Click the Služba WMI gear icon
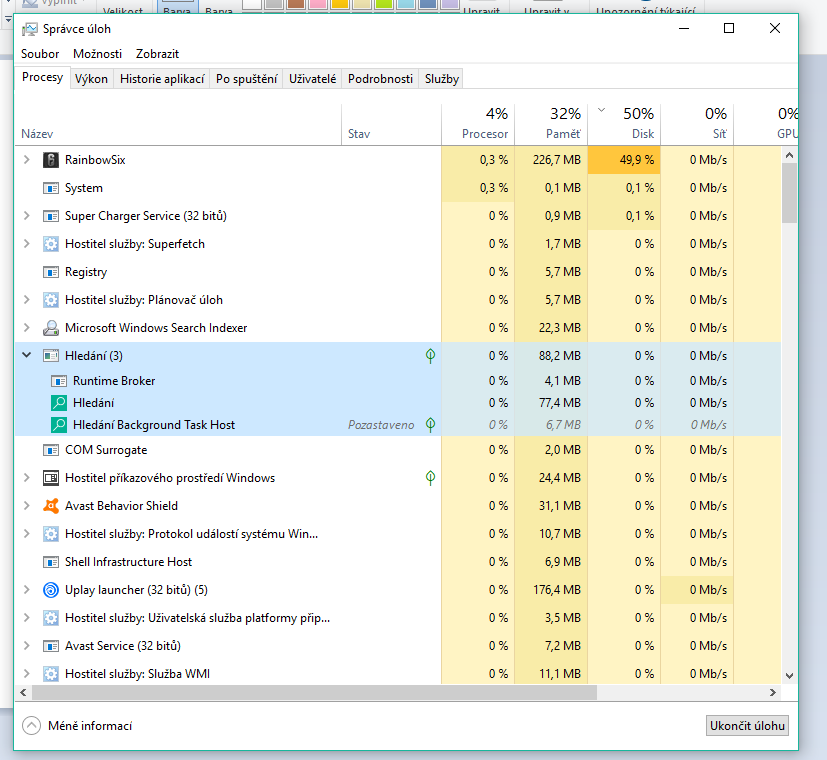 point(51,674)
